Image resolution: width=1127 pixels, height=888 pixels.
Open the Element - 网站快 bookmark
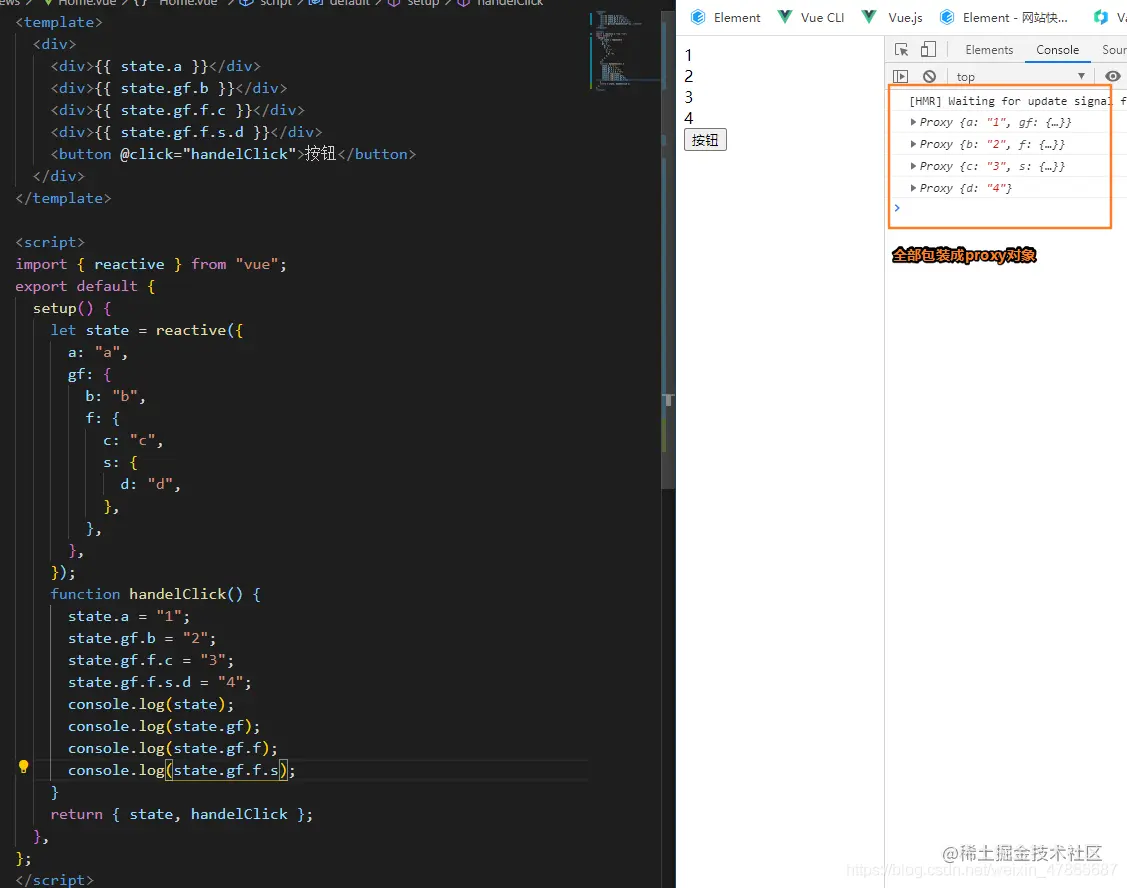[x=1004, y=17]
